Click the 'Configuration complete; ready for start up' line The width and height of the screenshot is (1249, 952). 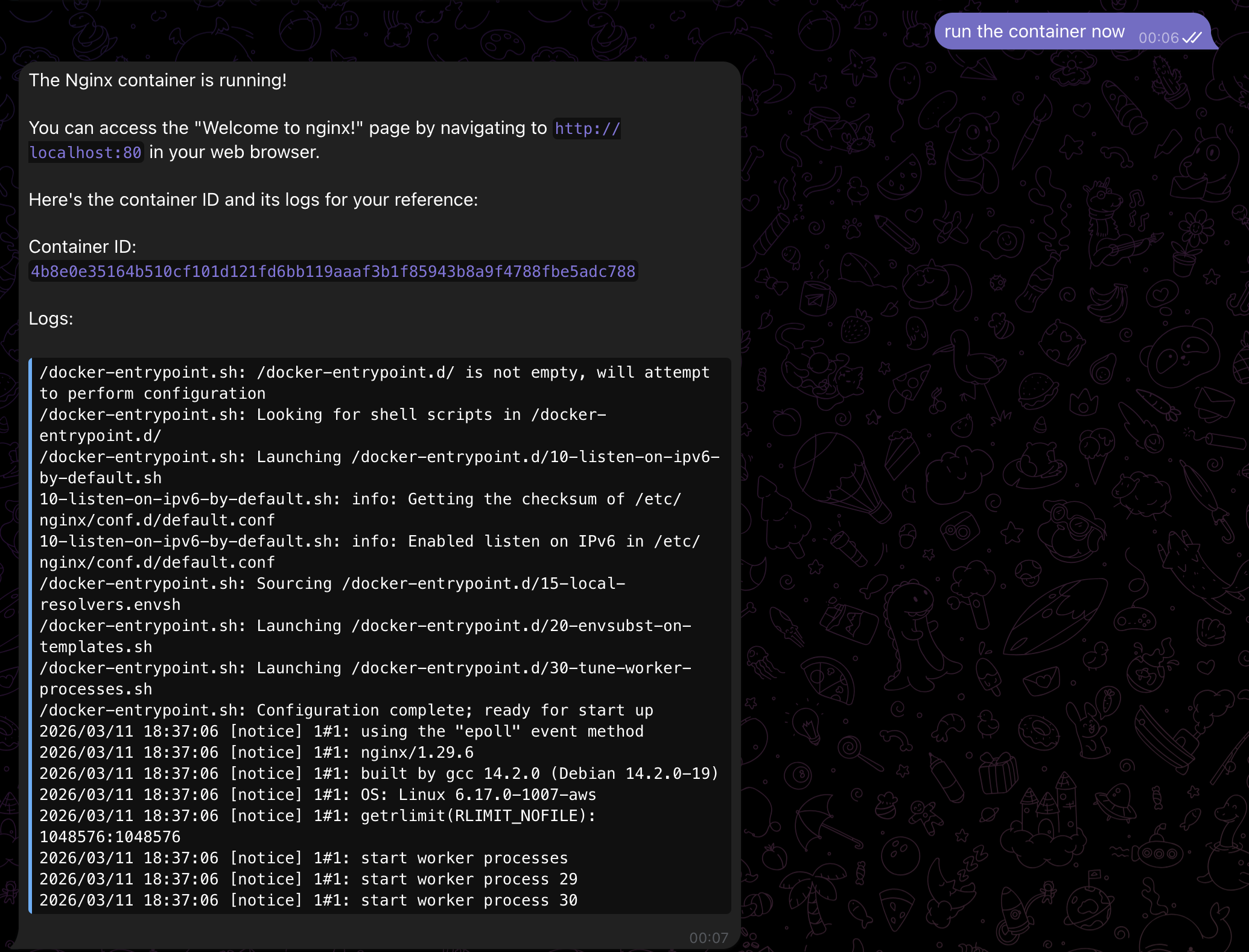pyautogui.click(x=346, y=710)
